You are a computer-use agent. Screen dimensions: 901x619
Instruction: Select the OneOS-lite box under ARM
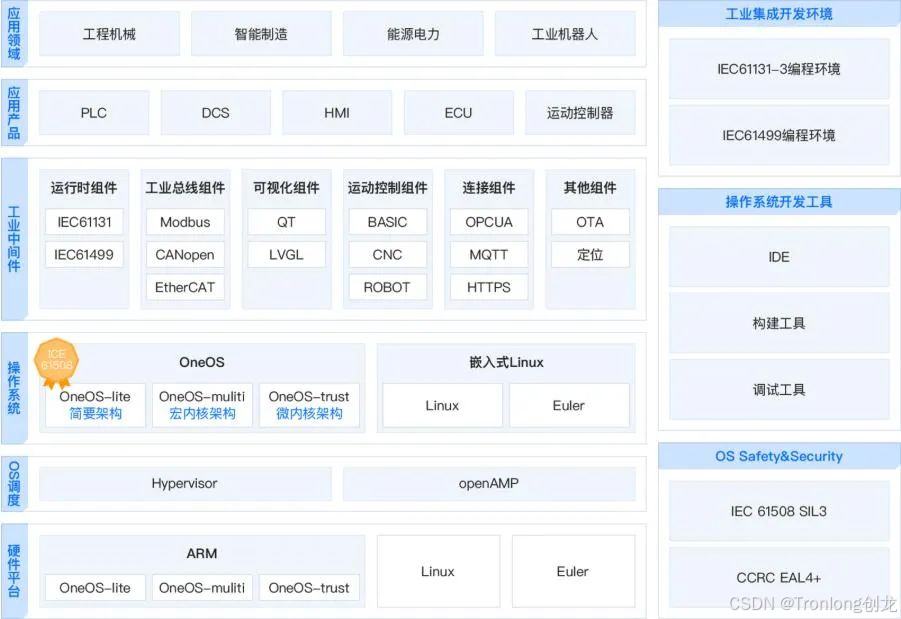coord(95,588)
